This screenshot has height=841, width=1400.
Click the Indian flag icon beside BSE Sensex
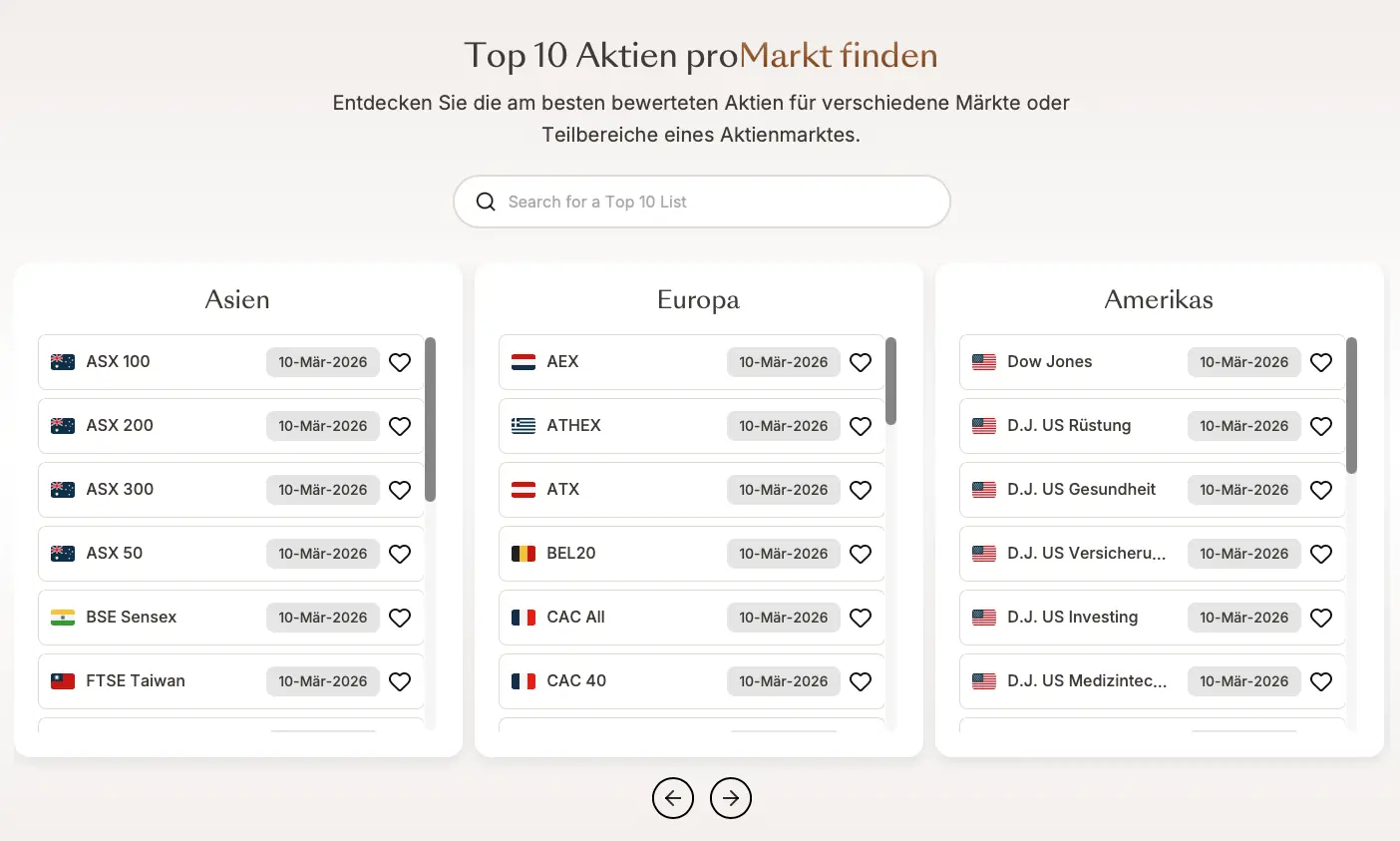pos(64,618)
